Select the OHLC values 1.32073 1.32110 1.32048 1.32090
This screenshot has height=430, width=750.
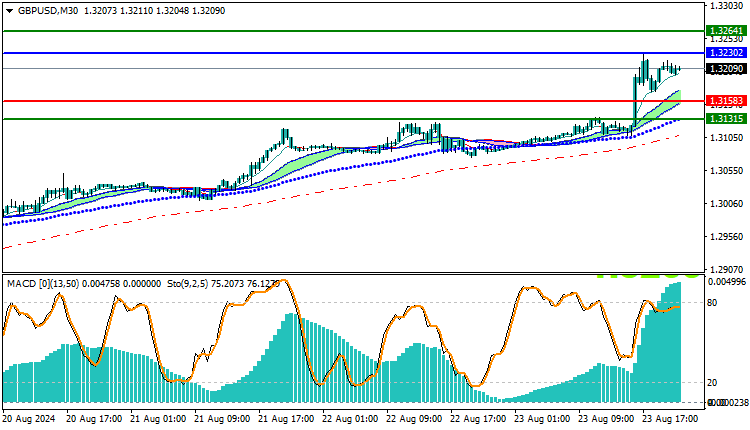tap(154, 11)
